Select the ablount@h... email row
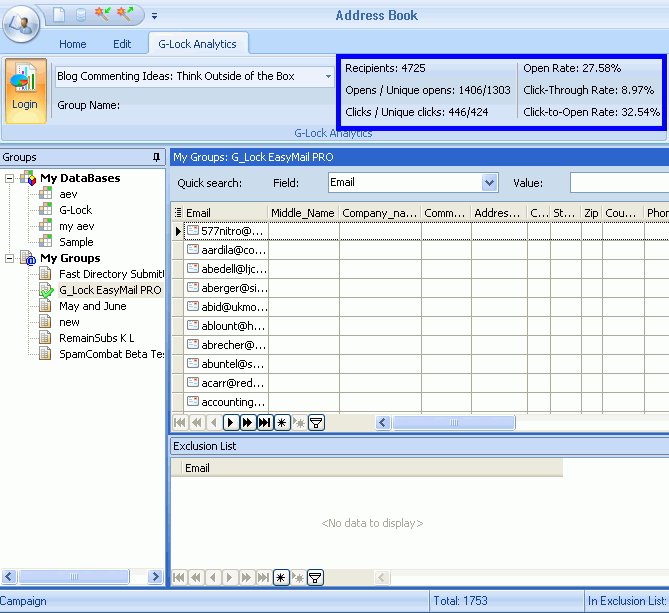669x613 pixels. (227, 326)
